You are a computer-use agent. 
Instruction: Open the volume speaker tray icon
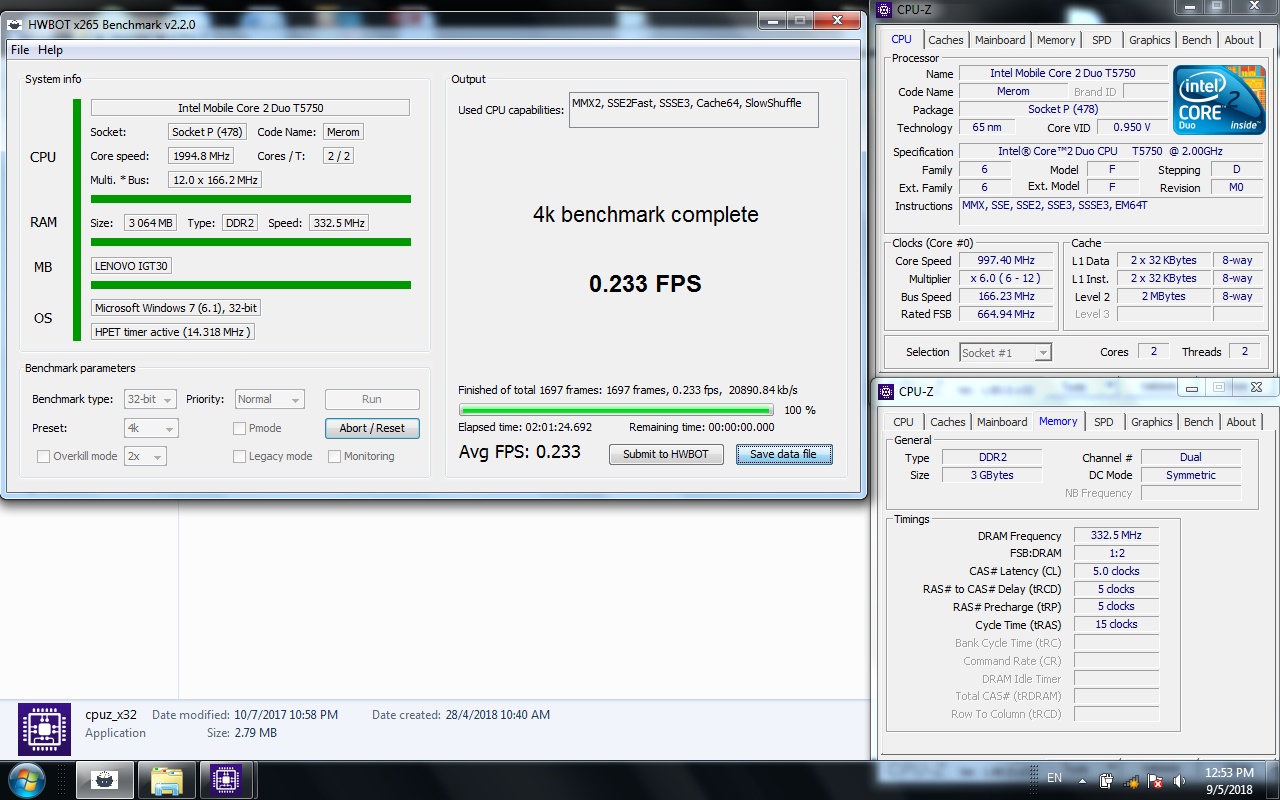(x=1180, y=780)
